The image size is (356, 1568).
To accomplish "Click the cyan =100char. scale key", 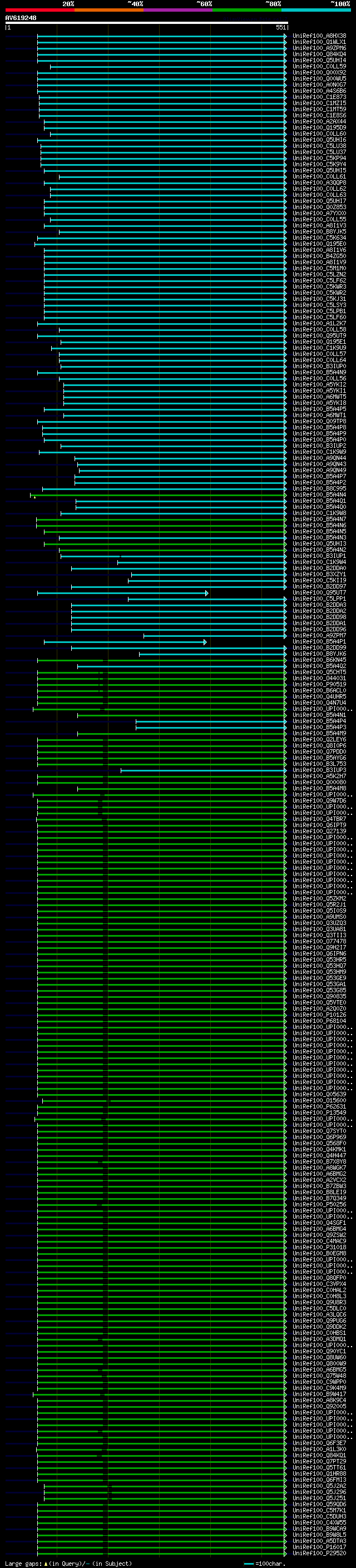I will [264, 1564].
